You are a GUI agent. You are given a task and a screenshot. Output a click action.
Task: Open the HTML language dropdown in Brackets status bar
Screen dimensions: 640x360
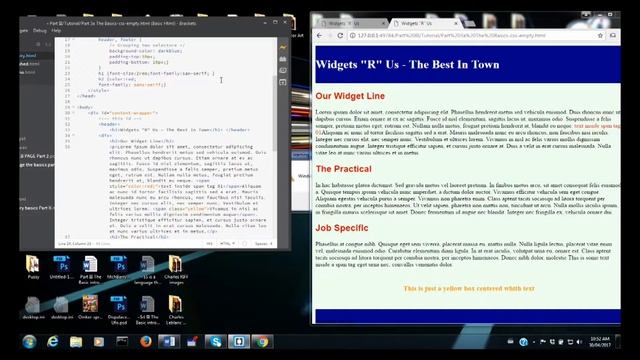point(227,244)
